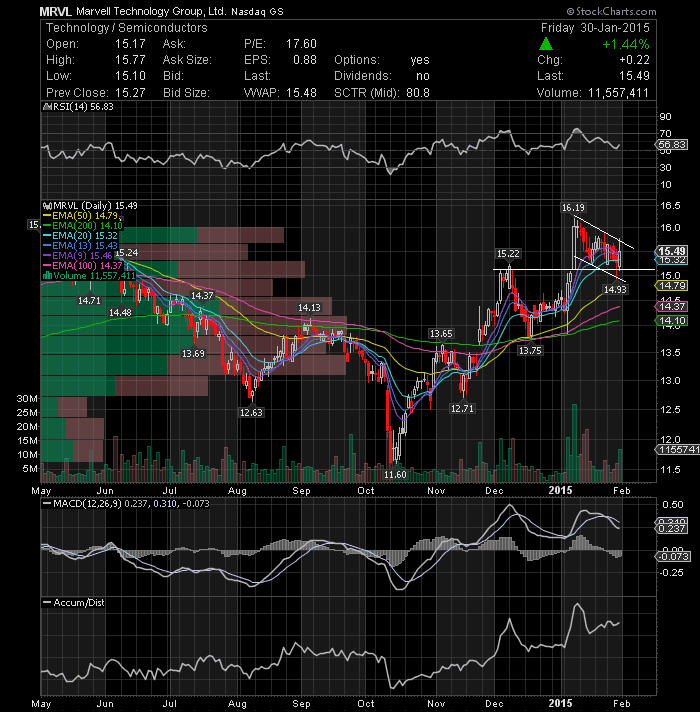Click the green EMA(200) legend color line
700x712 pixels.
click(x=47, y=226)
